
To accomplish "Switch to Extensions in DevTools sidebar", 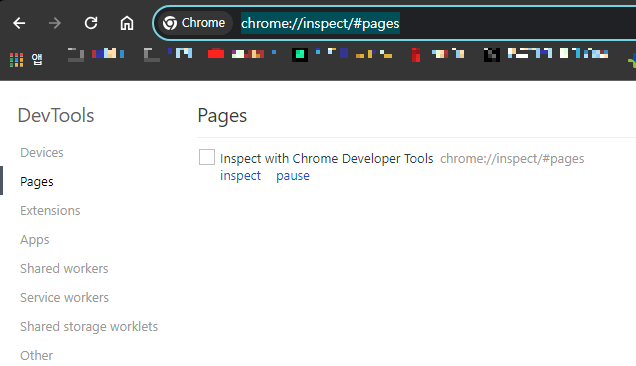I will point(50,211).
